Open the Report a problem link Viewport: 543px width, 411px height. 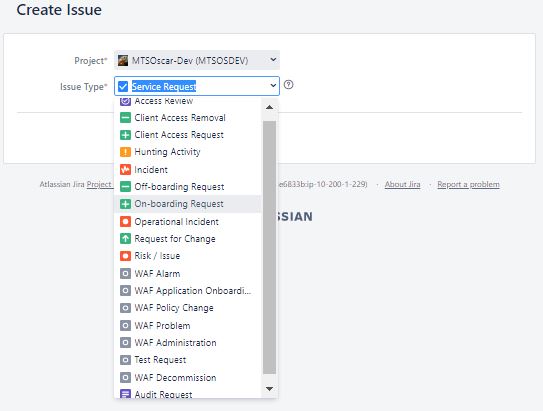[x=468, y=185]
